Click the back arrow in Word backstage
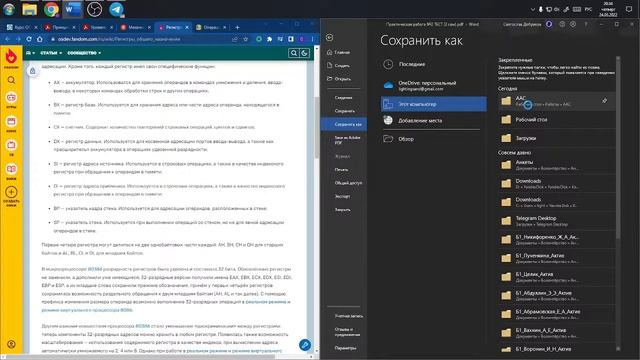 click(330, 38)
